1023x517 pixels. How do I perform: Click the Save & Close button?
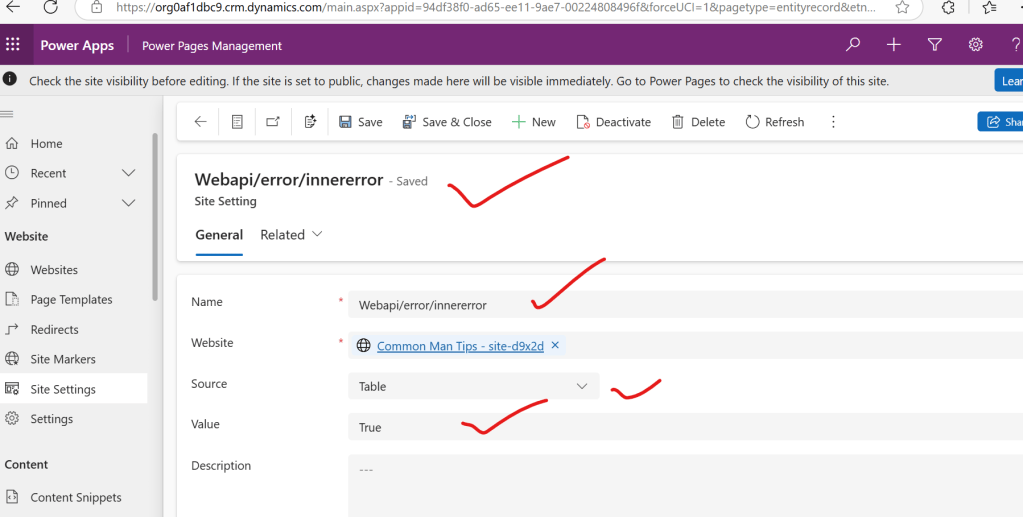point(447,122)
